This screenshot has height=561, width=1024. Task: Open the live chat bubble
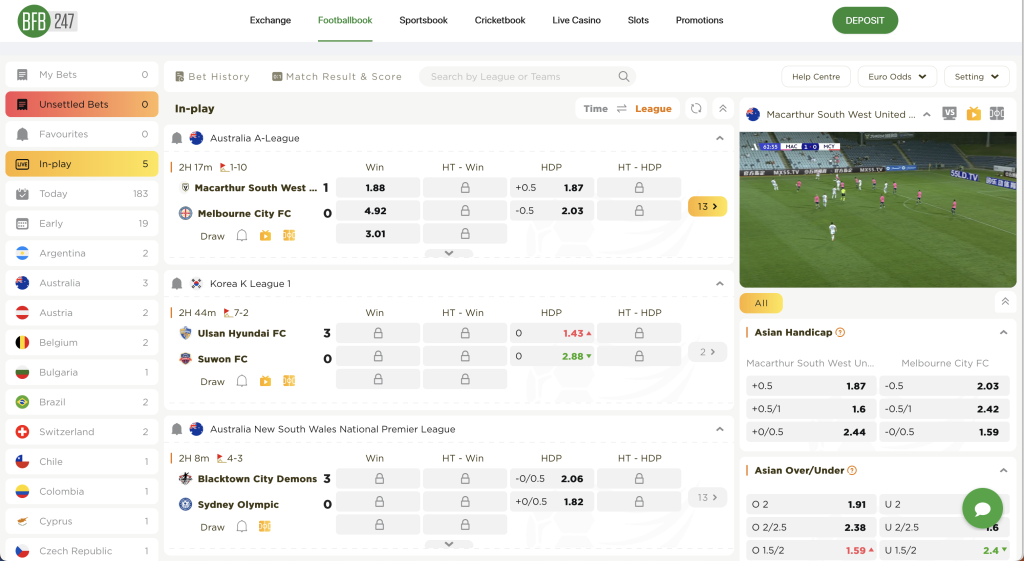[x=983, y=509]
